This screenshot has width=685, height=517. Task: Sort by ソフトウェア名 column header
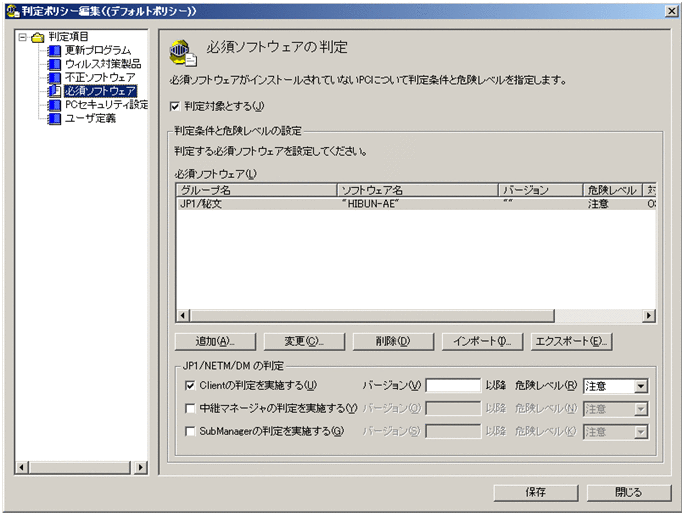(x=418, y=190)
